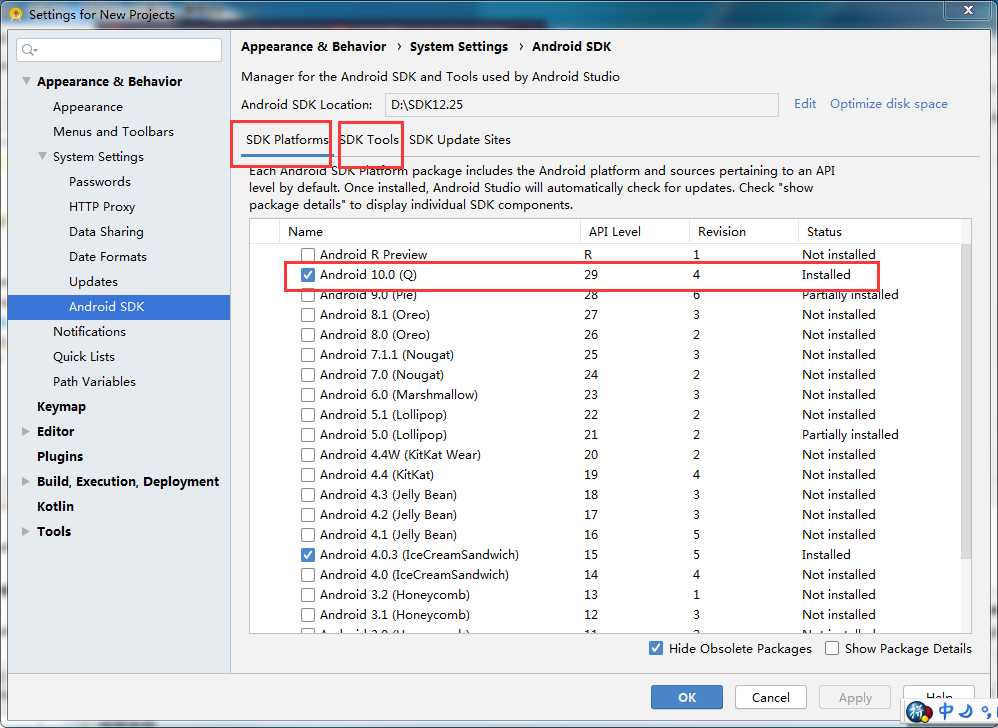Click the Edit link for SDK location

805,104
